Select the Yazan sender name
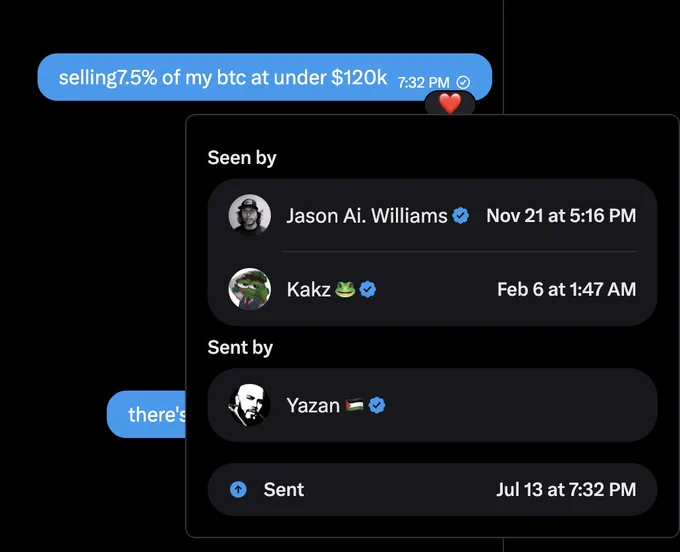The width and height of the screenshot is (680, 552). tap(313, 405)
